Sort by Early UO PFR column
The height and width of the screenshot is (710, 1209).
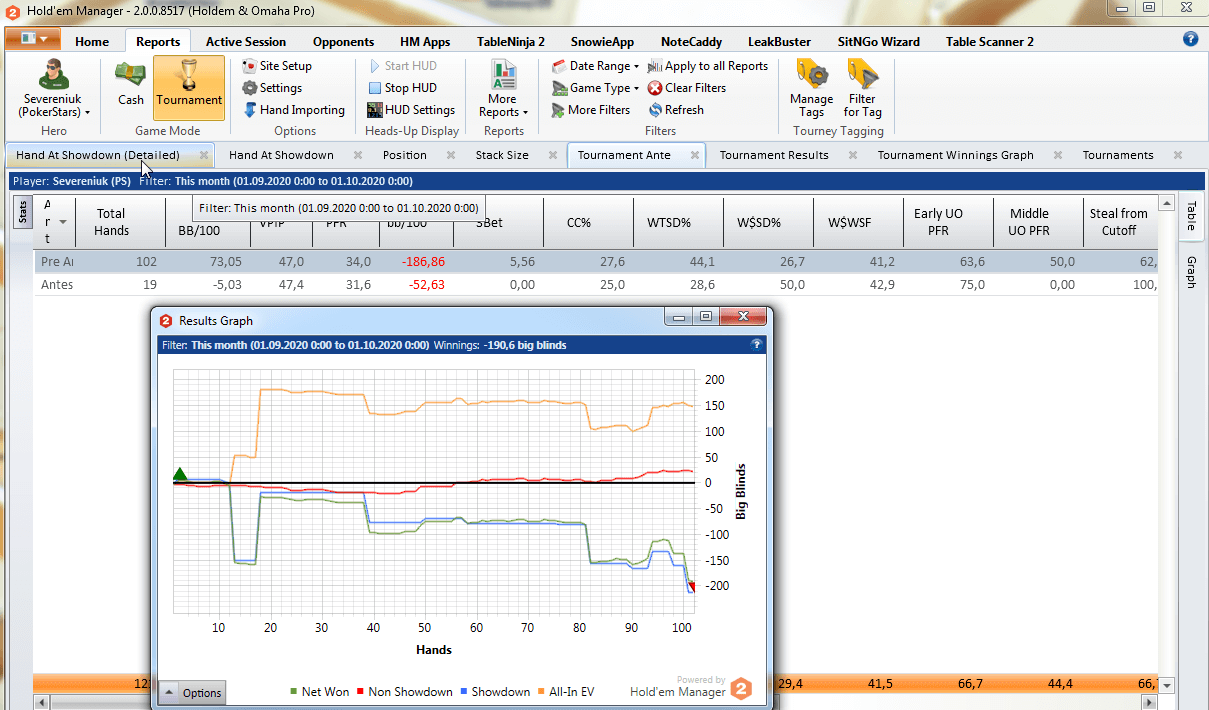click(x=948, y=221)
